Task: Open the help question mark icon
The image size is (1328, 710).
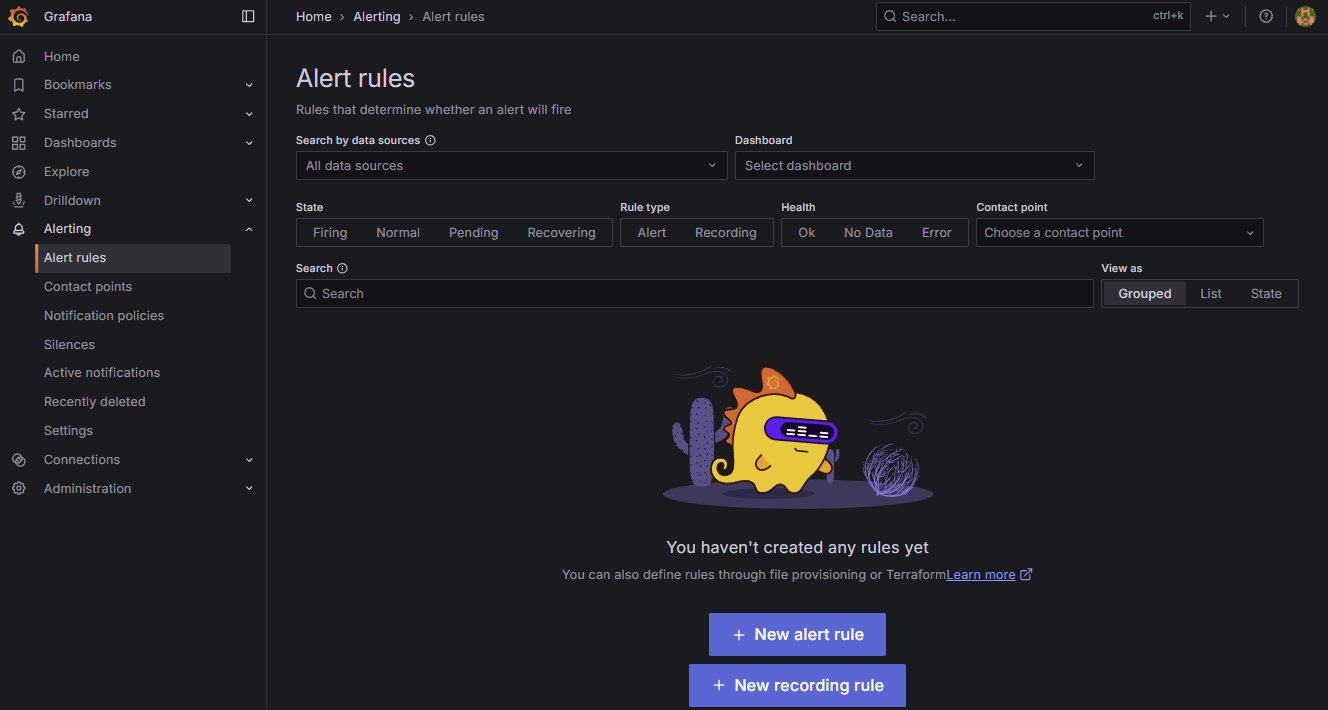Action: [1266, 16]
